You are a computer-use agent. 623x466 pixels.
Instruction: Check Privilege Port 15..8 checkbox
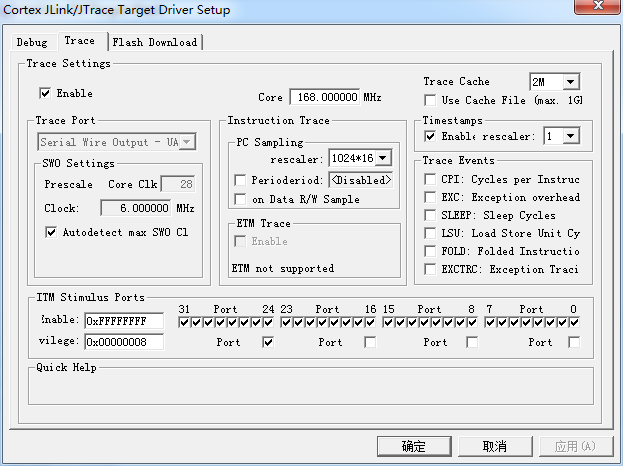pos(472,342)
